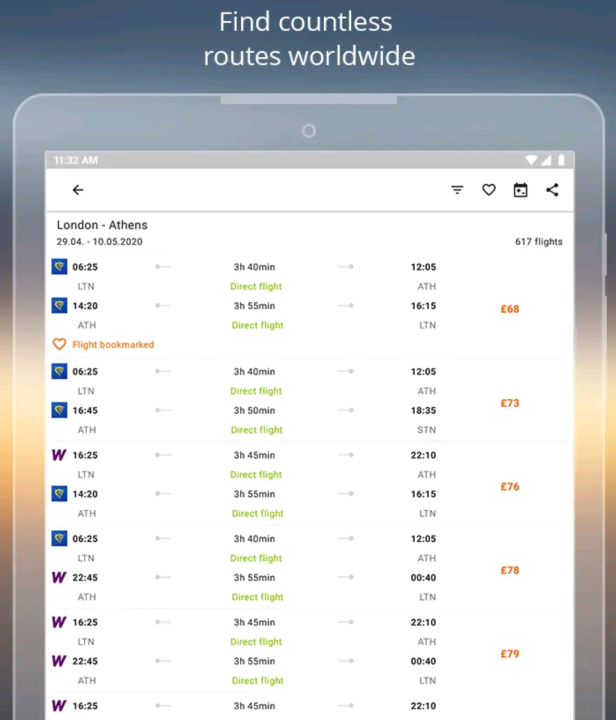Click the STN arrival airport code

(426, 430)
